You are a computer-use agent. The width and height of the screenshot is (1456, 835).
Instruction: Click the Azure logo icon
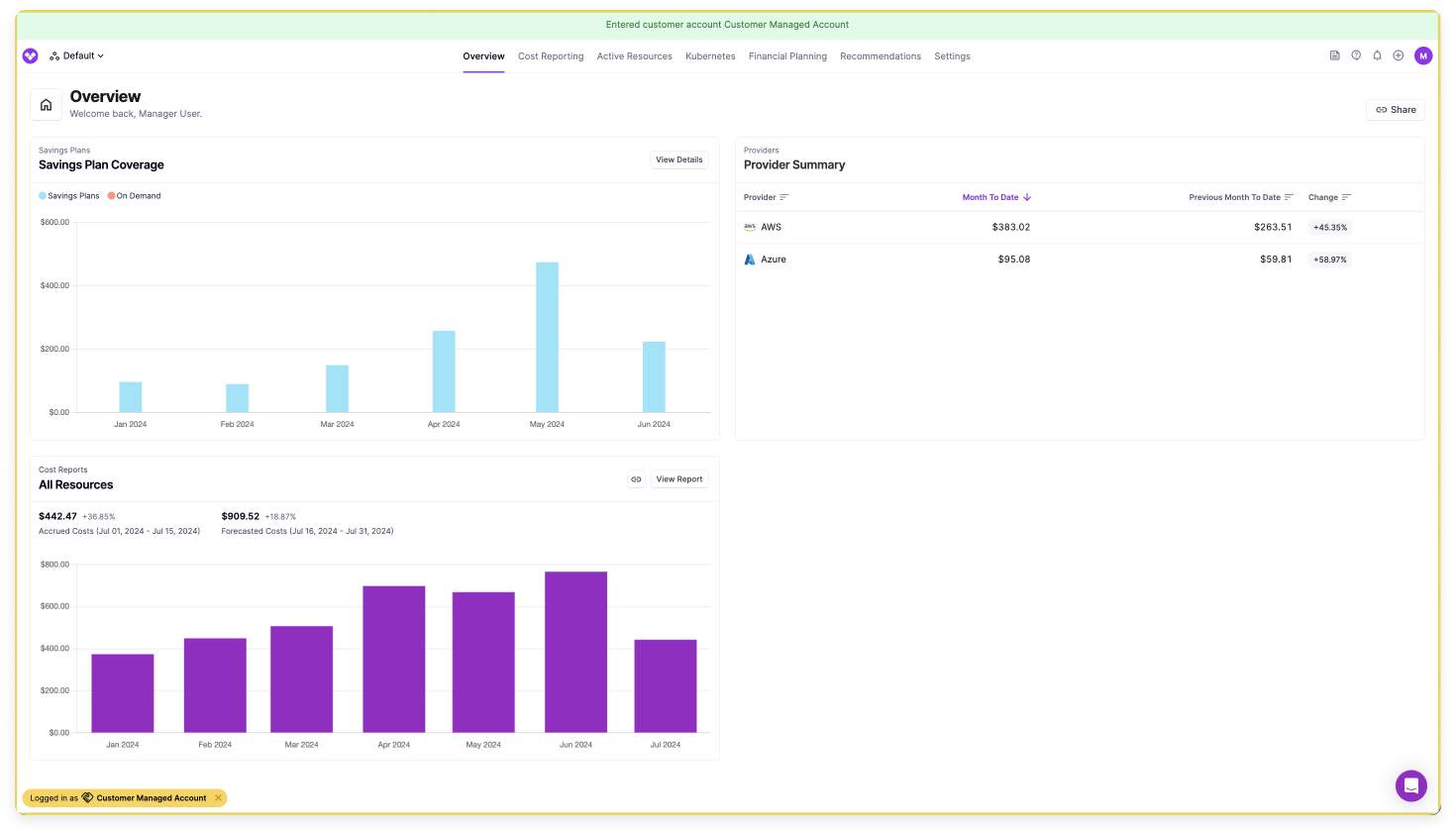pos(750,260)
